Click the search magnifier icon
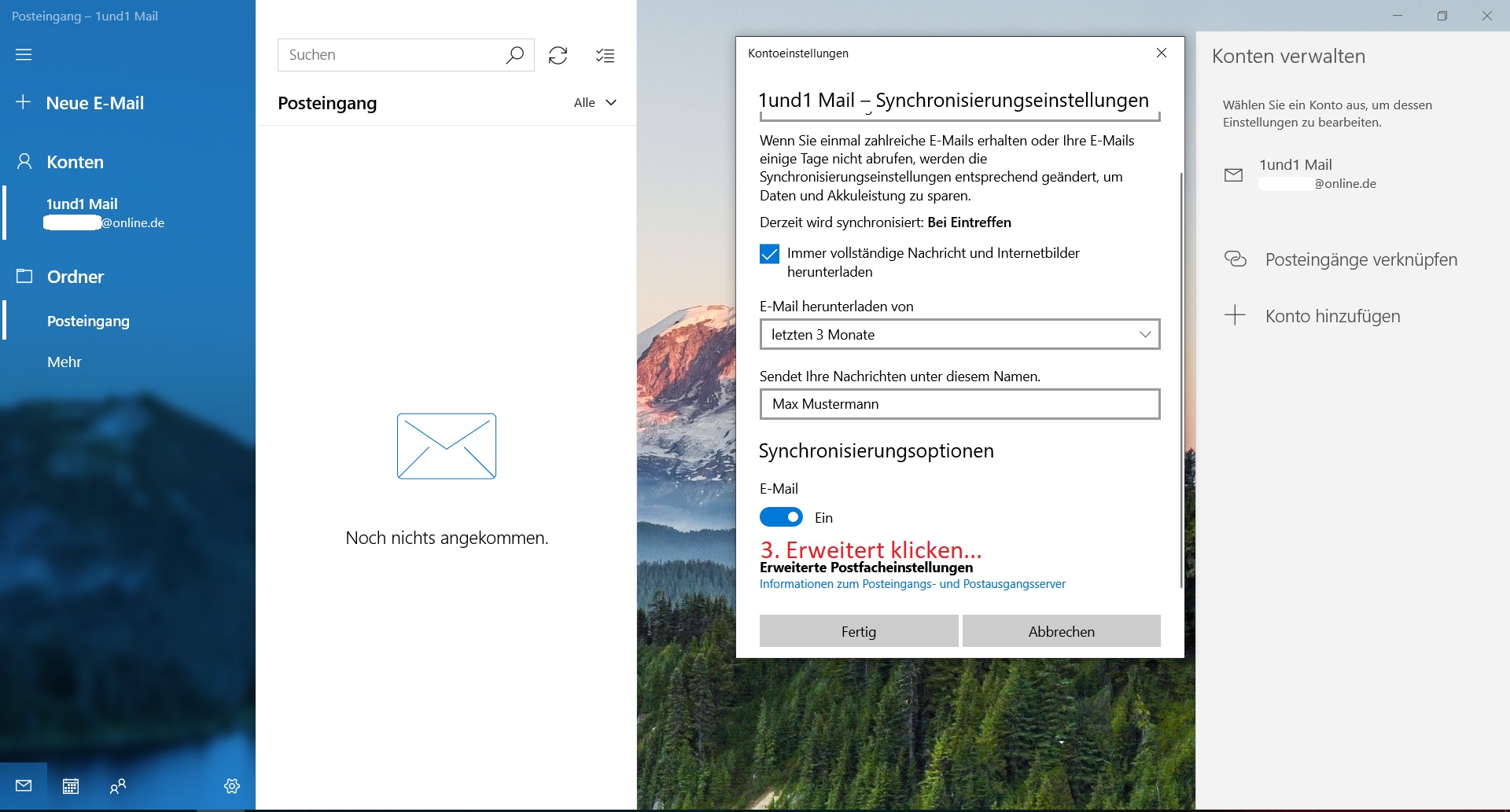1510x812 pixels. [514, 55]
